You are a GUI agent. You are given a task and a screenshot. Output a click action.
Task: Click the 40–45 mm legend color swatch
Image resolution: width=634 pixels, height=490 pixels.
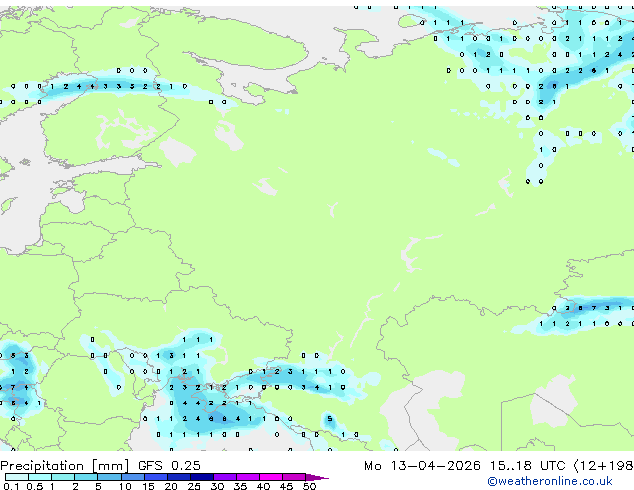coord(271,477)
